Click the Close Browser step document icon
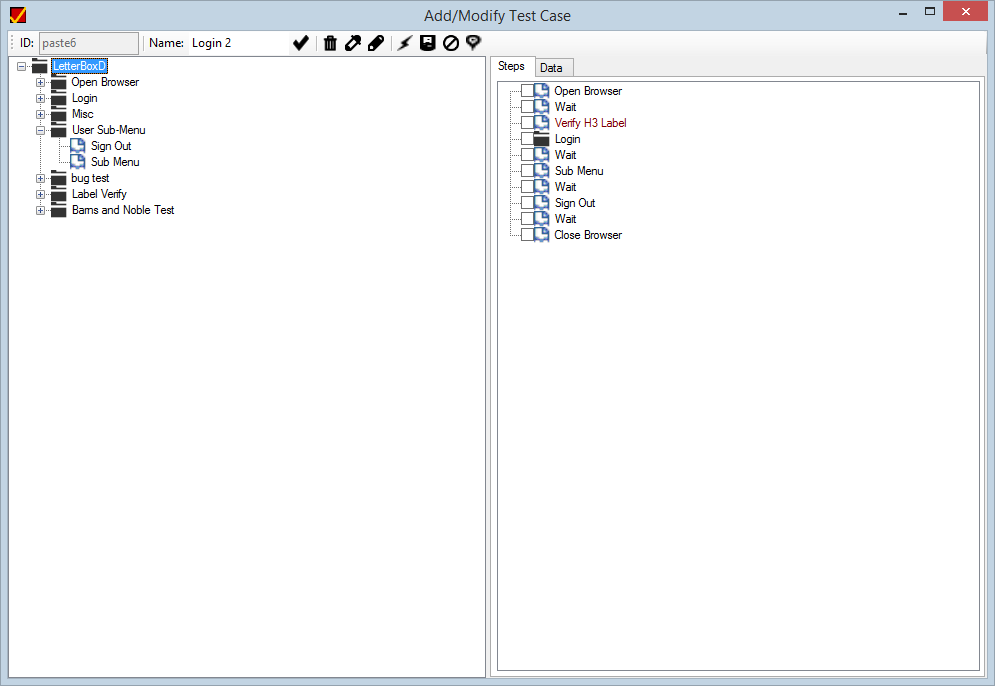The height and width of the screenshot is (686, 995). tap(541, 235)
